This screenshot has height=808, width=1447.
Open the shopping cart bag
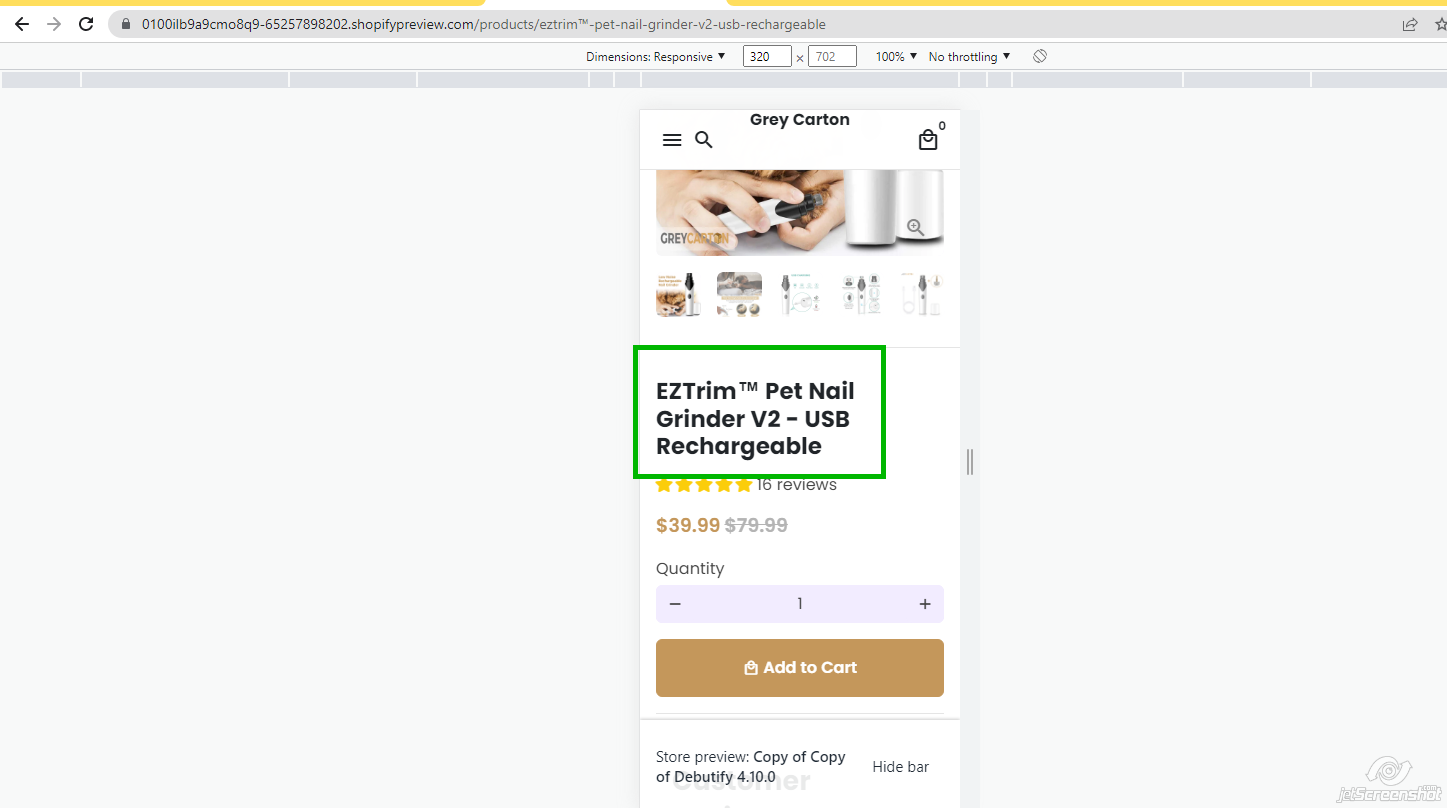(x=929, y=140)
